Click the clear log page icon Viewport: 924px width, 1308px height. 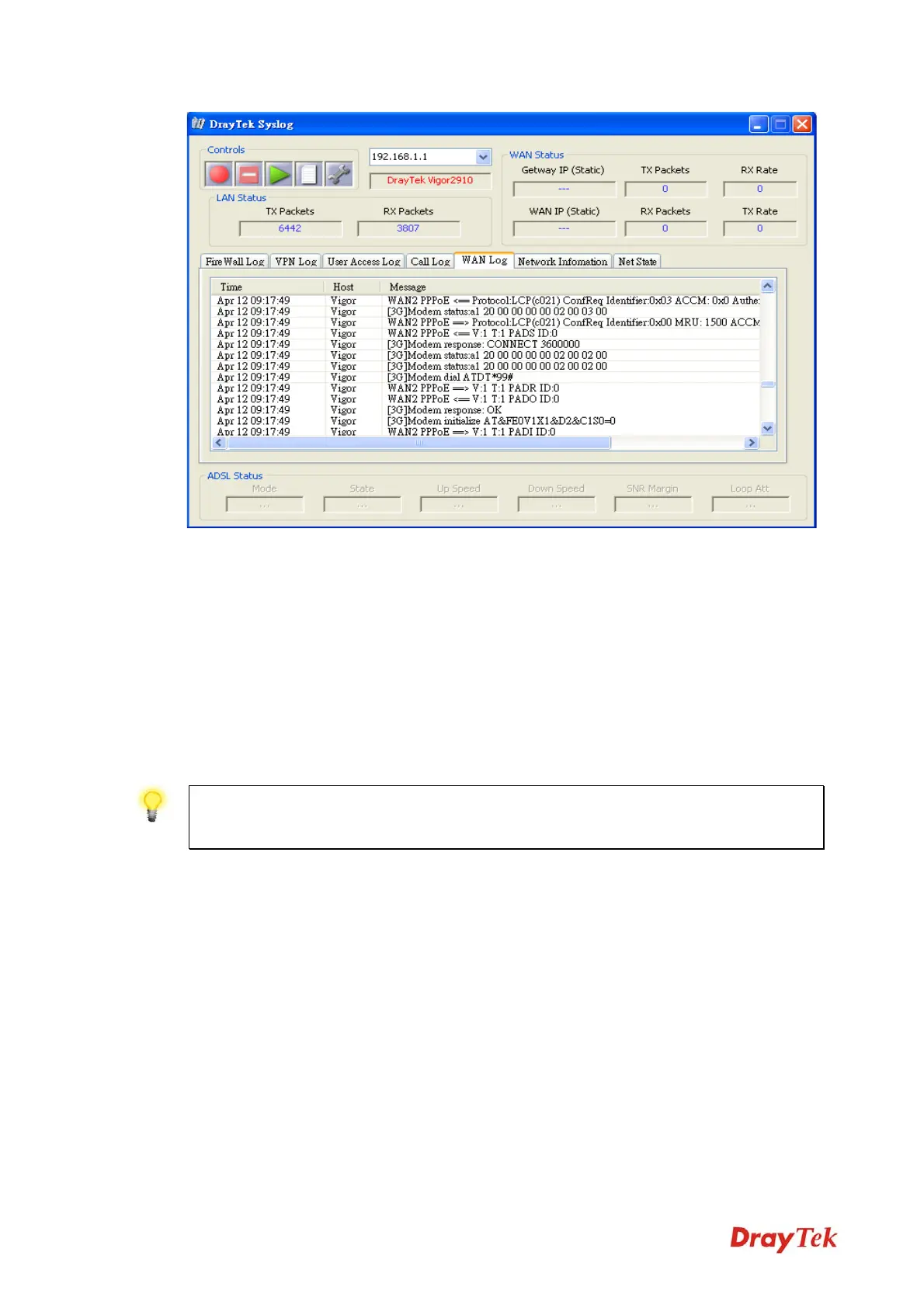pyautogui.click(x=308, y=174)
